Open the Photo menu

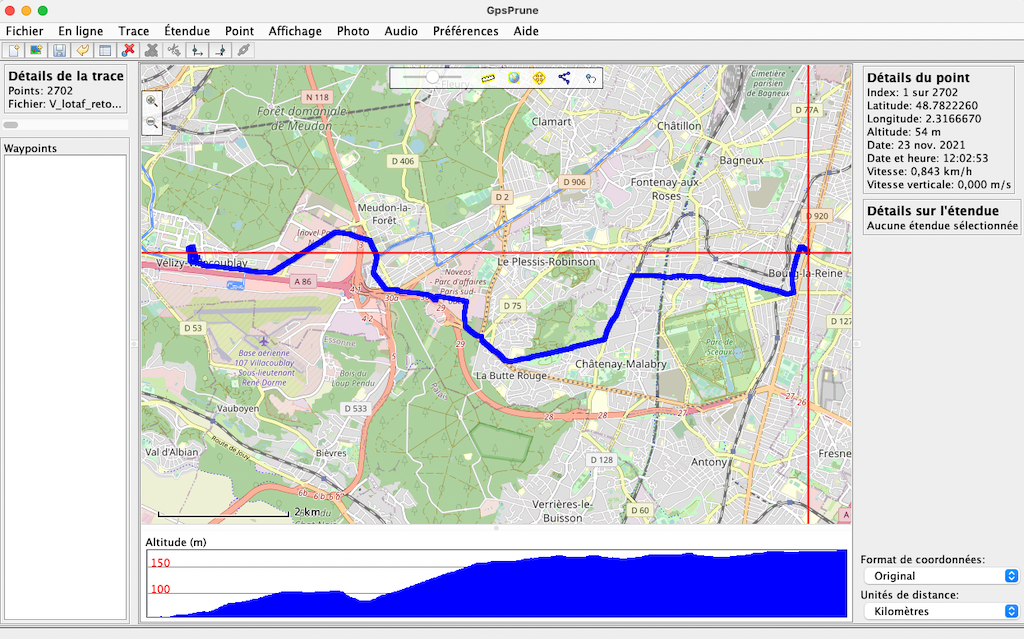(x=353, y=31)
